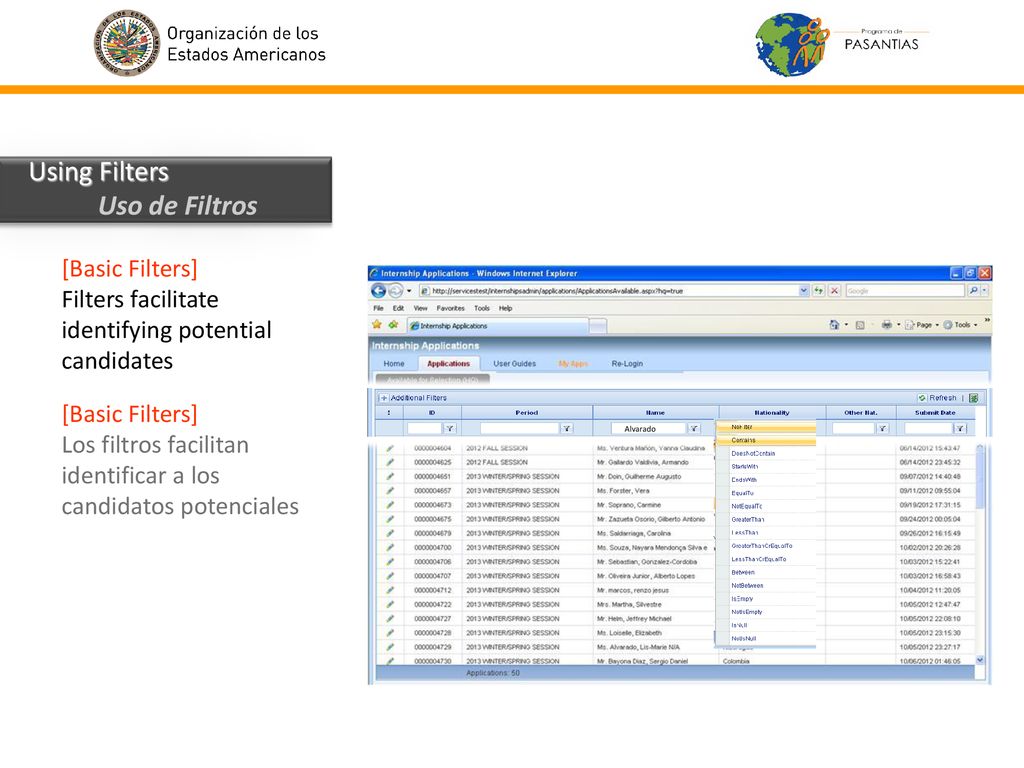This screenshot has height=768, width=1024.
Task: Click the browser Home icon
Action: click(x=834, y=325)
